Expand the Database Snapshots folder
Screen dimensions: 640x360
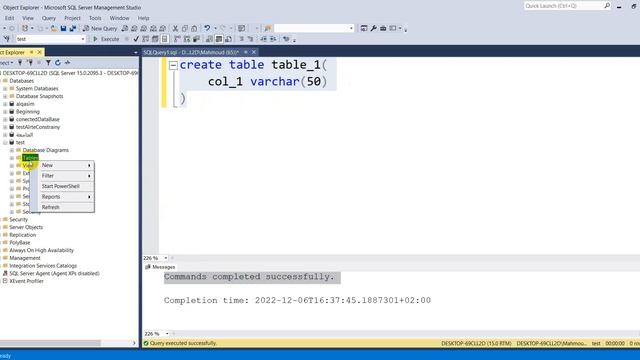5,96
